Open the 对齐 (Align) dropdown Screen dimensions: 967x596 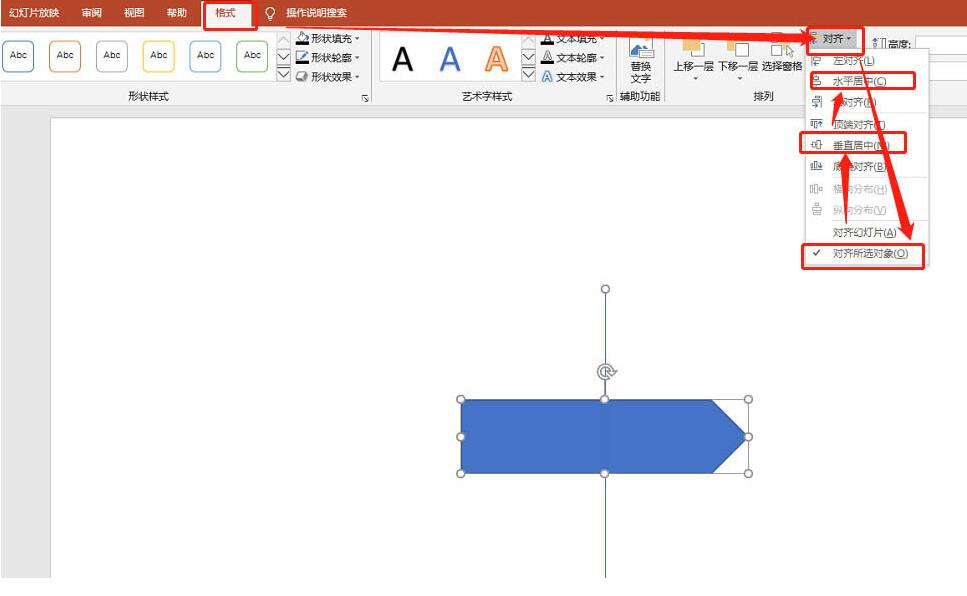click(x=832, y=36)
